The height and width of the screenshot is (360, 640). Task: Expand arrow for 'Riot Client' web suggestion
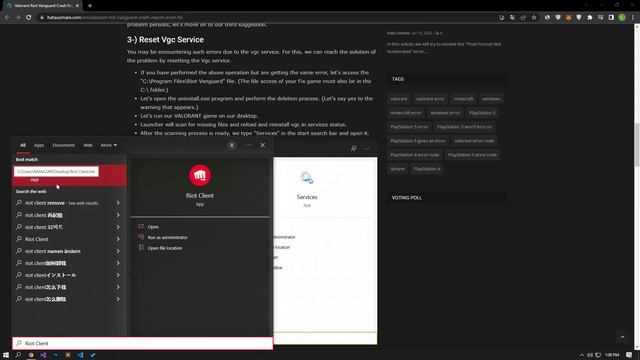click(x=118, y=239)
